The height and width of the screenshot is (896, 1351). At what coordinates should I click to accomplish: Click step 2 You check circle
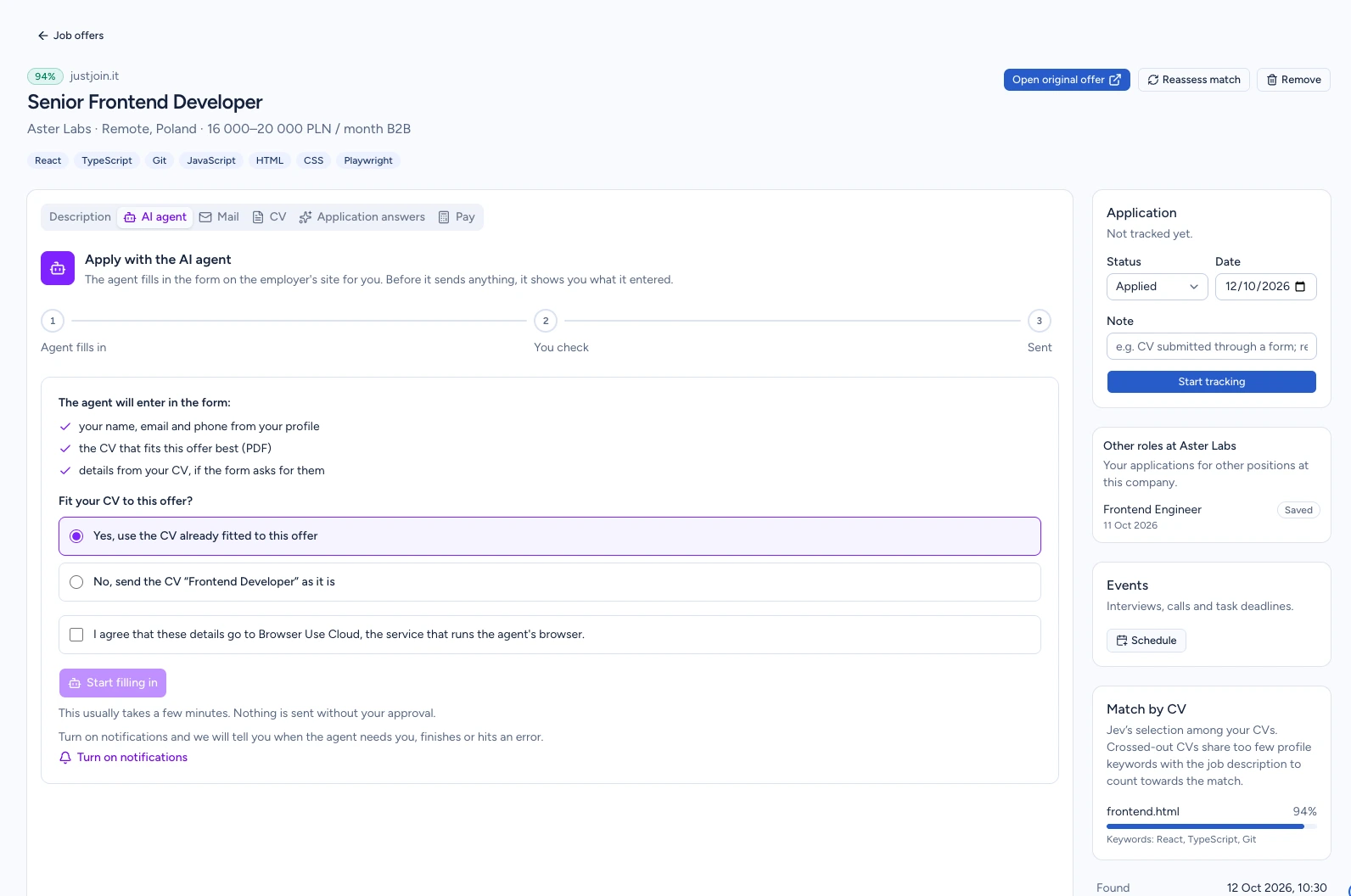[546, 321]
